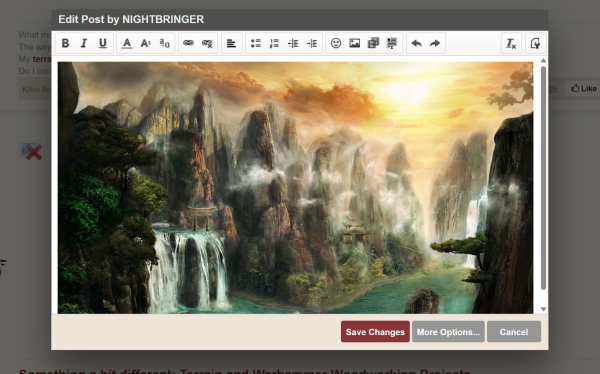Cancel editing the post
This screenshot has height=374, width=600.
[514, 332]
